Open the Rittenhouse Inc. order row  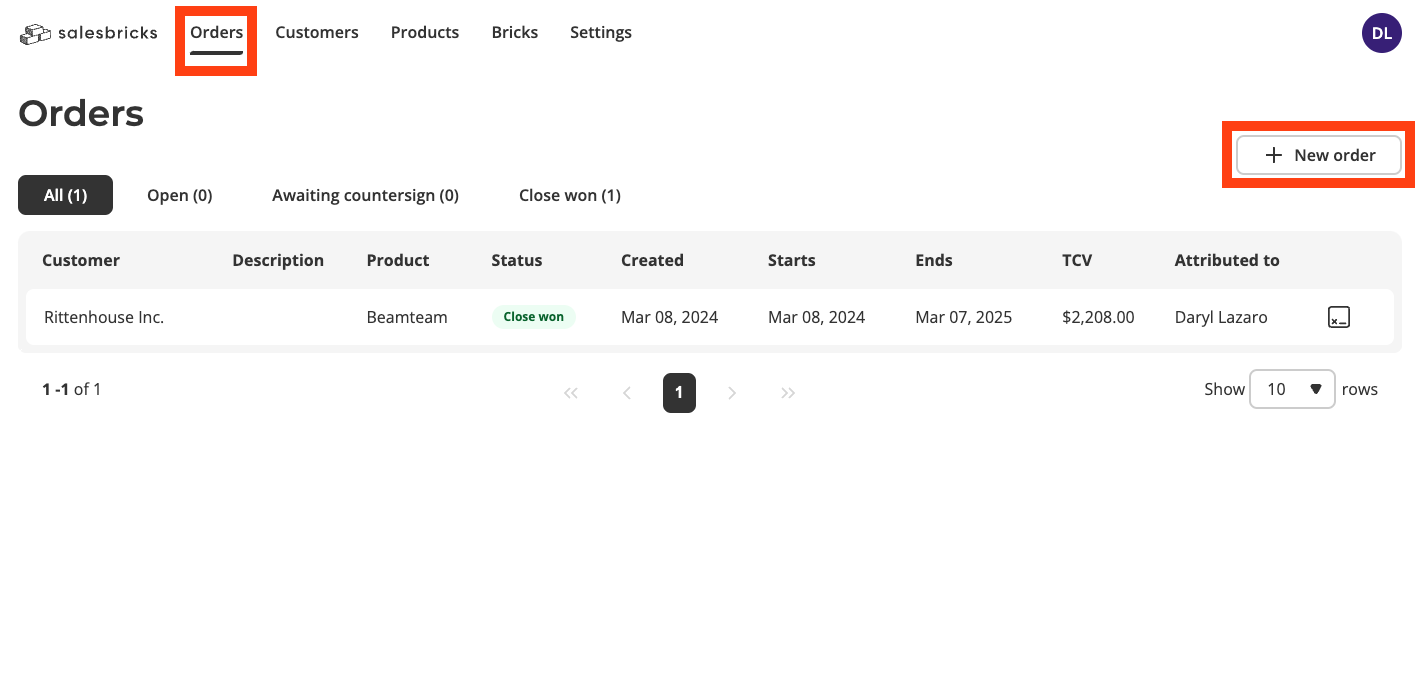pyautogui.click(x=104, y=318)
